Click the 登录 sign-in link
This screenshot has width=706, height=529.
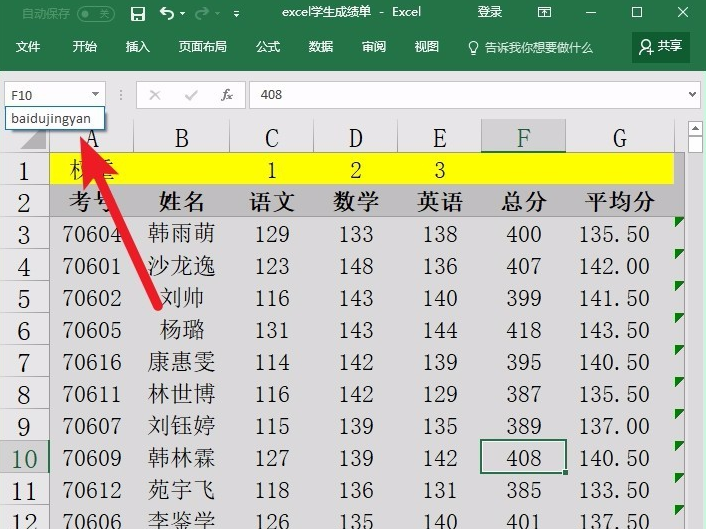[489, 12]
